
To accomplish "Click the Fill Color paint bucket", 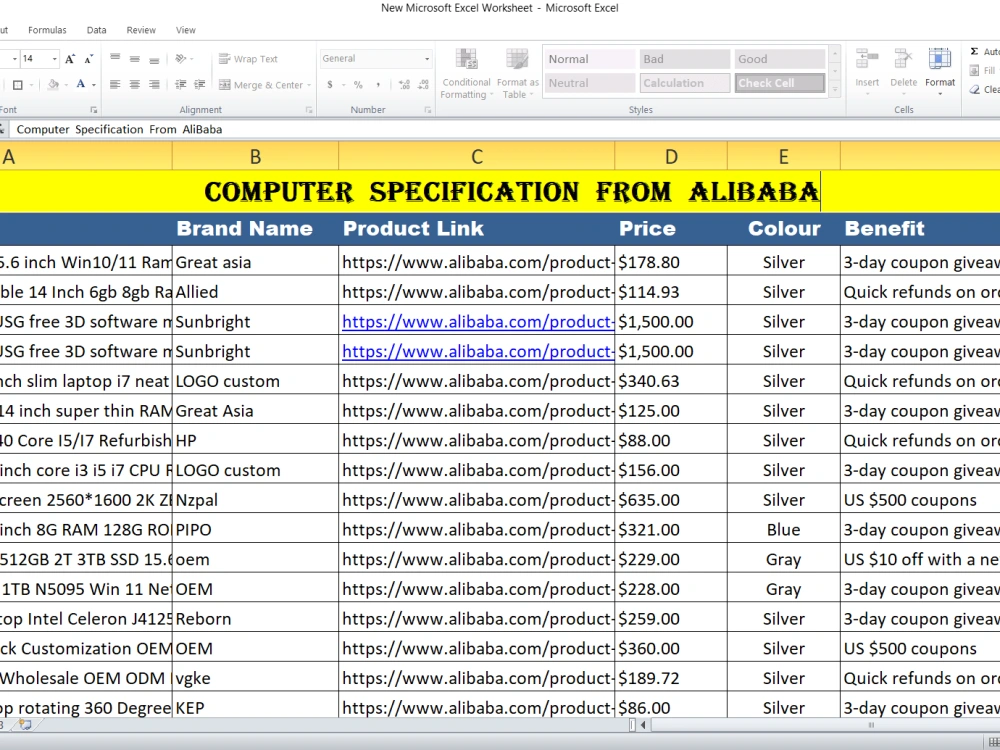I will click(x=54, y=84).
